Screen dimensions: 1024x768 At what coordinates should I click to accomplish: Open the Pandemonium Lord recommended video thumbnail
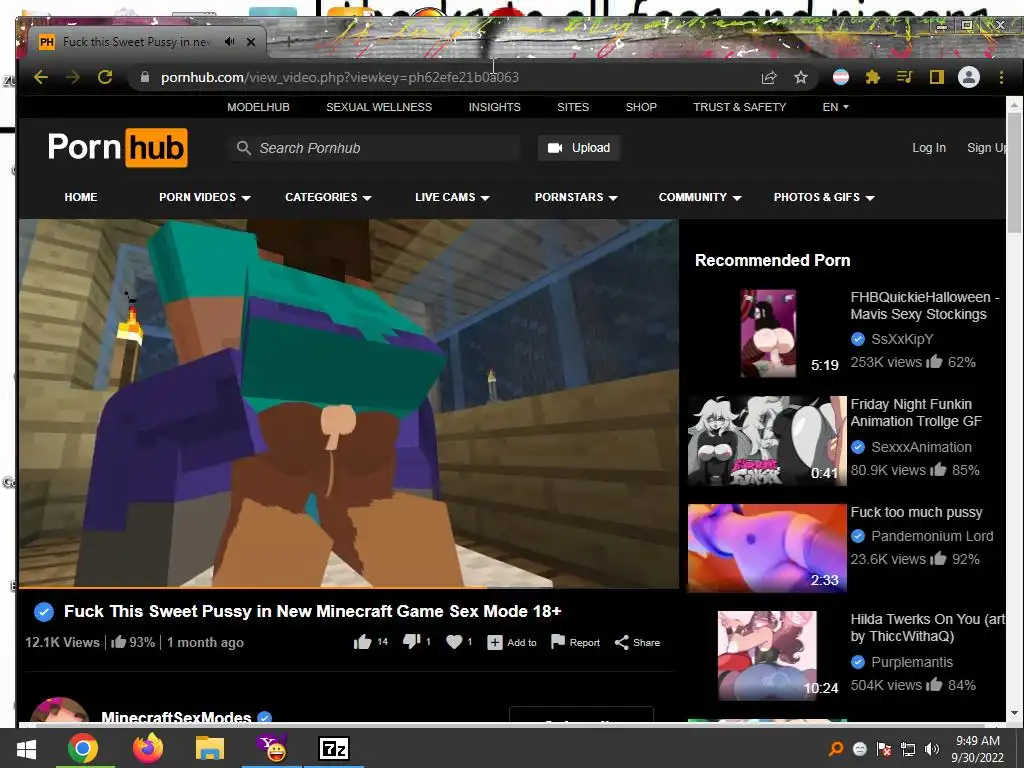767,548
